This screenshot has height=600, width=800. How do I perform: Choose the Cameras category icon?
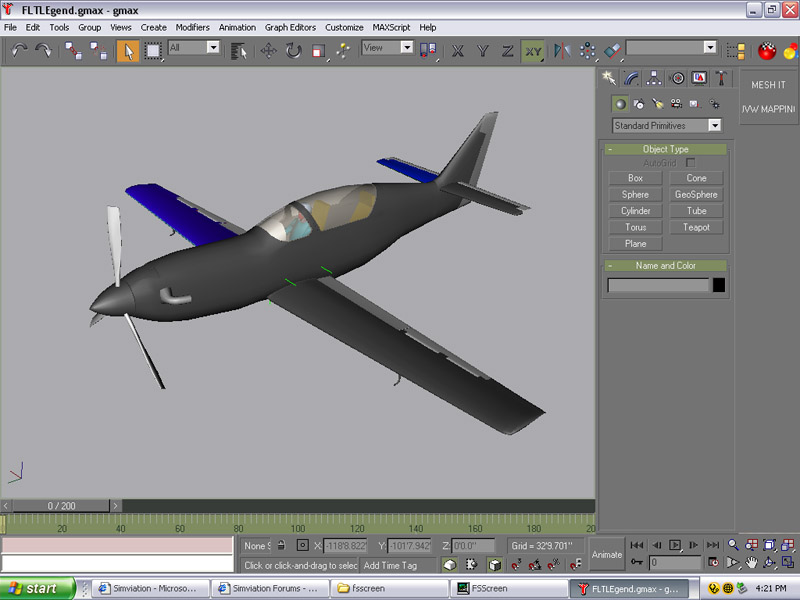(x=676, y=104)
